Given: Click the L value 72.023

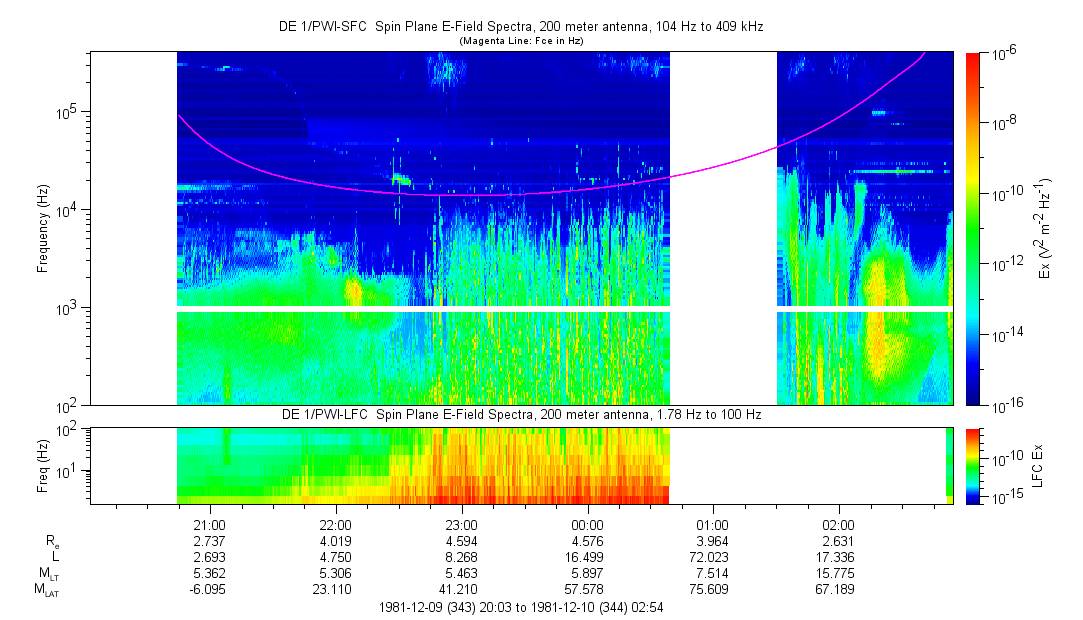Looking at the screenshot, I should (713, 557).
